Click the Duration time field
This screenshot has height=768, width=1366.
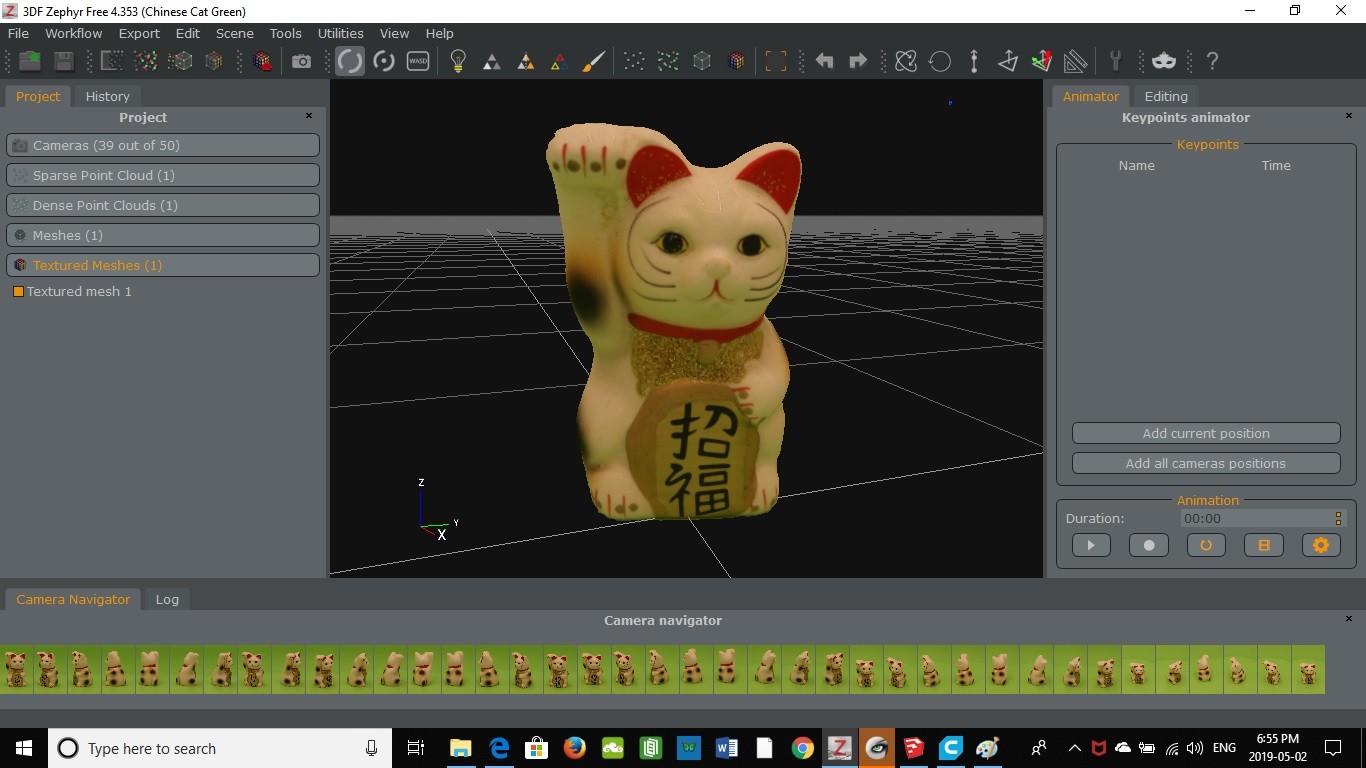[x=1255, y=518]
